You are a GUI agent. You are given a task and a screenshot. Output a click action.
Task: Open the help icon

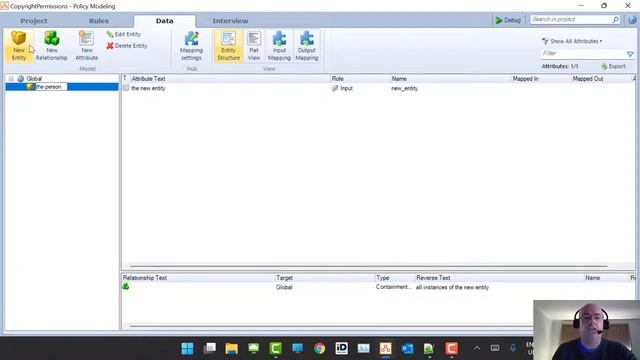point(633,20)
